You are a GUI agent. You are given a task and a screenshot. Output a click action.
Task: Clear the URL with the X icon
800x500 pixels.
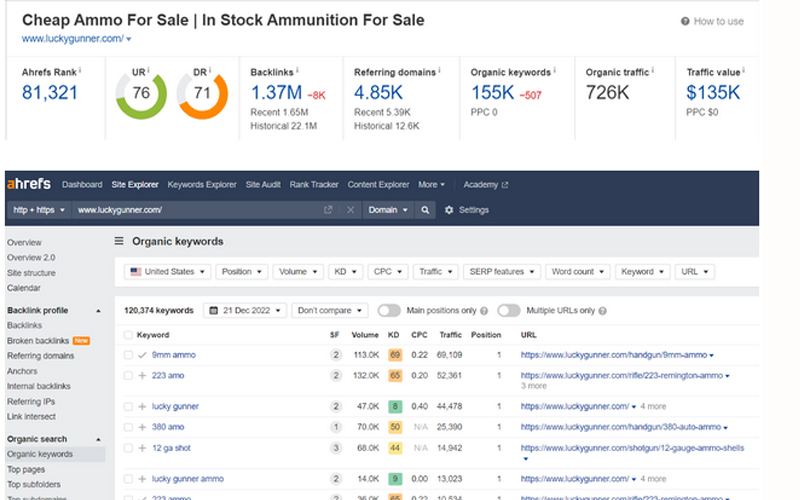[x=351, y=210]
